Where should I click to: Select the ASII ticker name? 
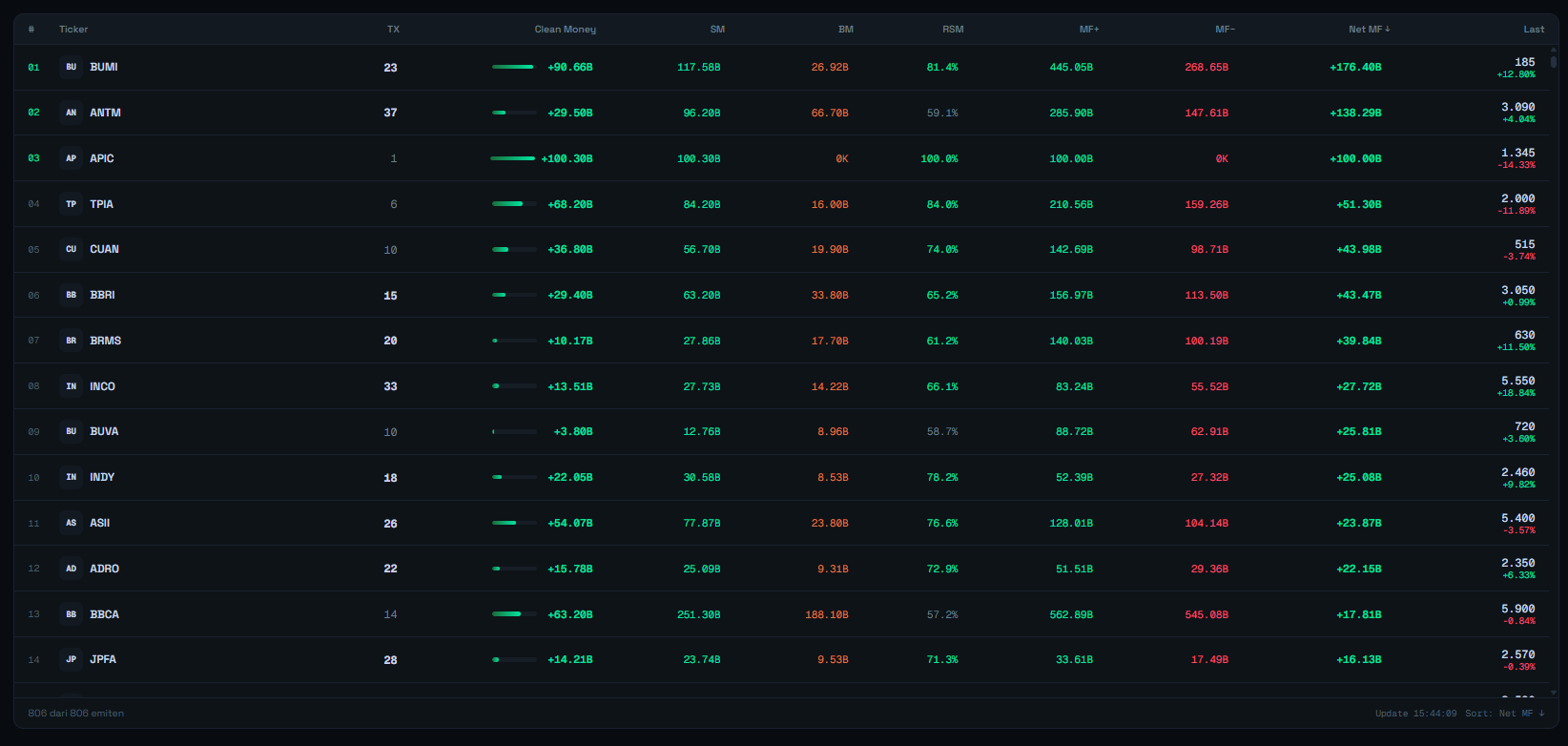click(x=100, y=523)
